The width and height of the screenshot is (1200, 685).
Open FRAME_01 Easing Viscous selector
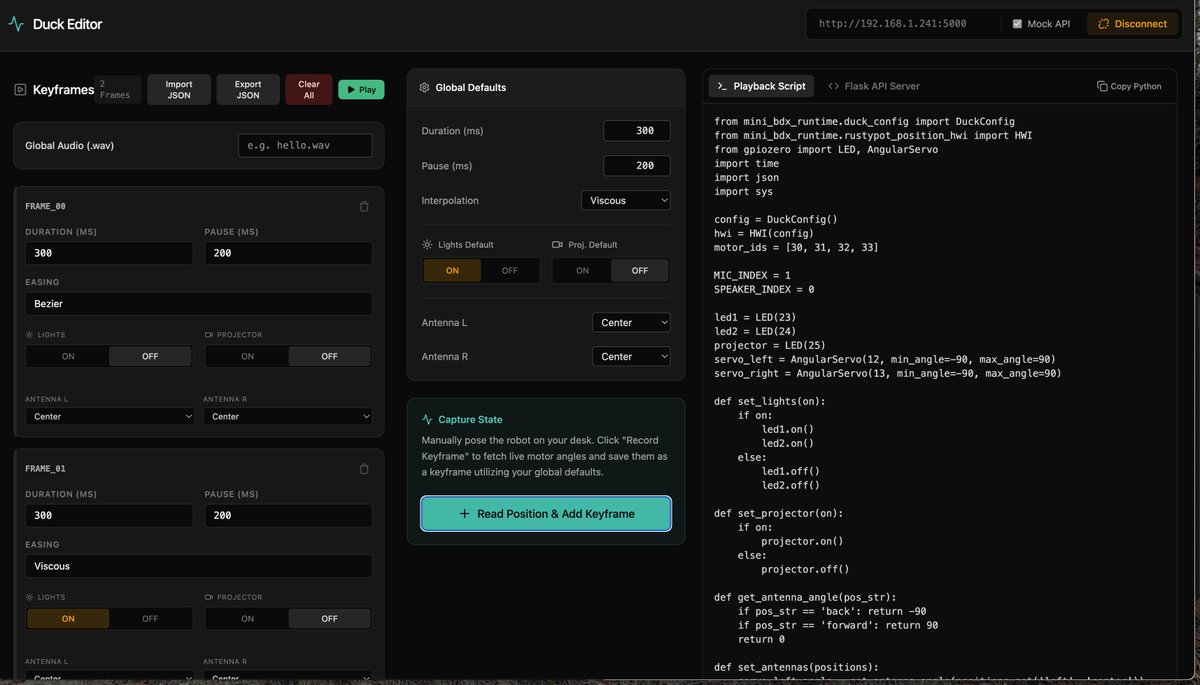coord(199,566)
